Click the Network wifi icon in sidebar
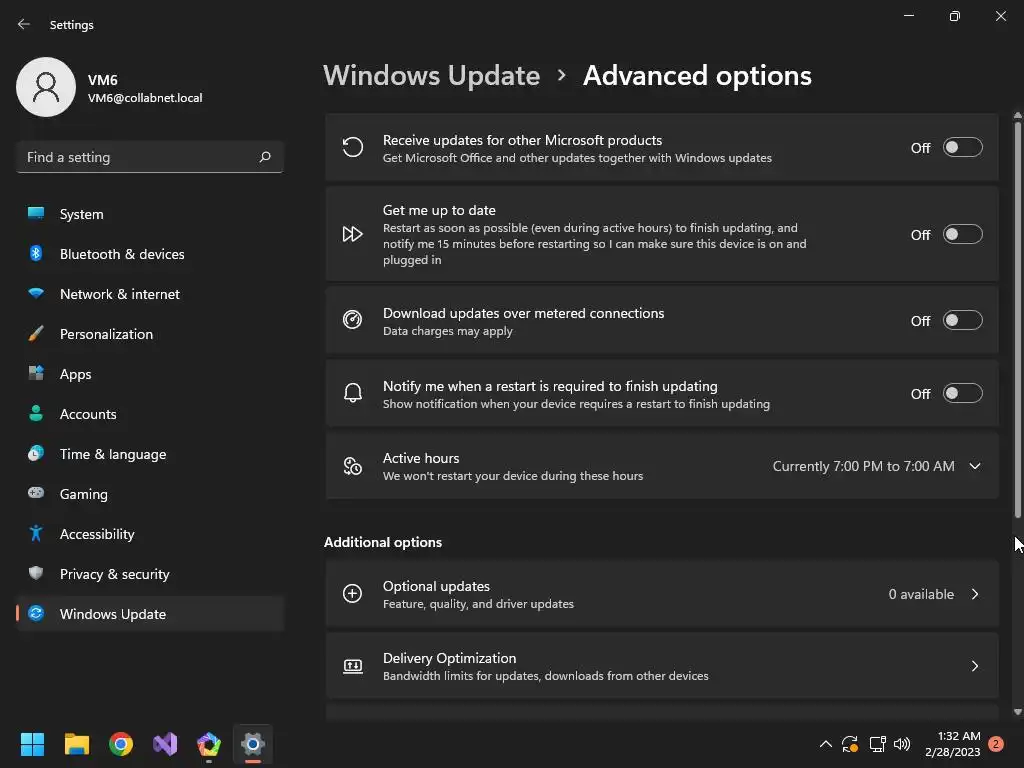1024x768 pixels. click(36, 293)
